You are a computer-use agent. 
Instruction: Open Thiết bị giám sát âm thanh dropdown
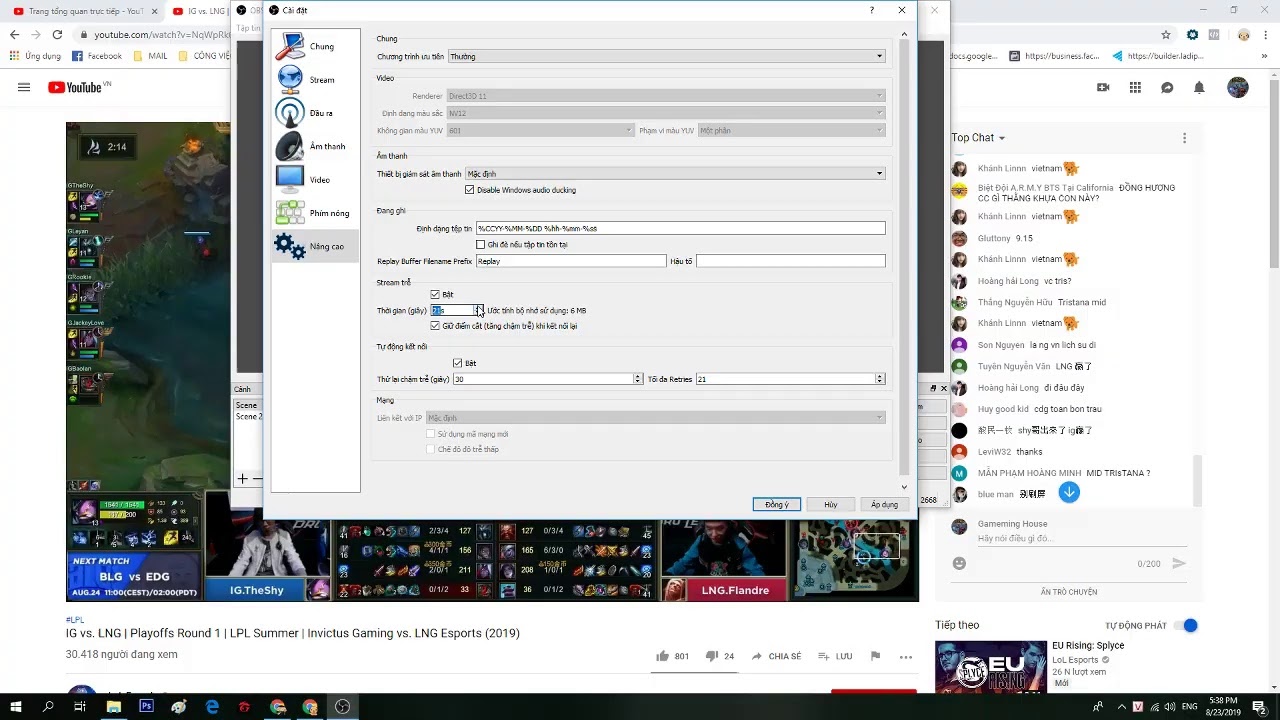[675, 174]
